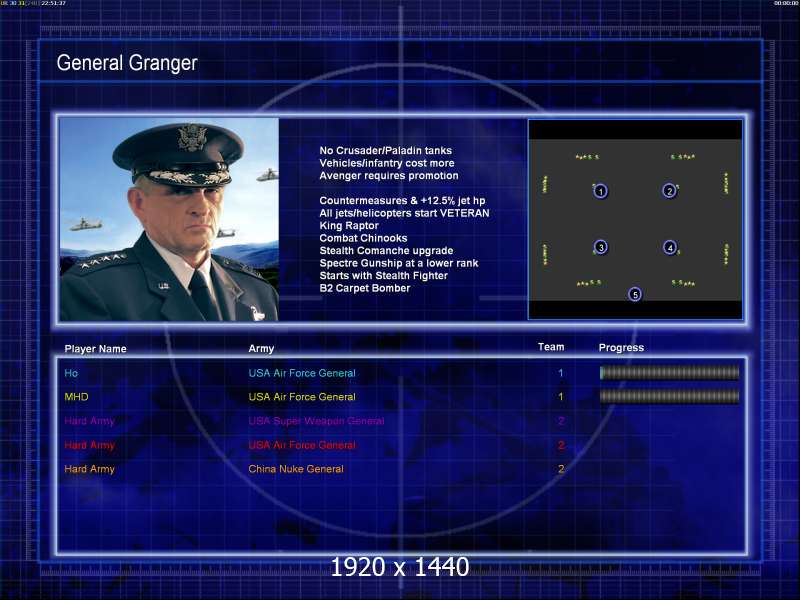The width and height of the screenshot is (800, 600).
Task: Click Ho's "USA Air Force General" army
Action: click(302, 373)
